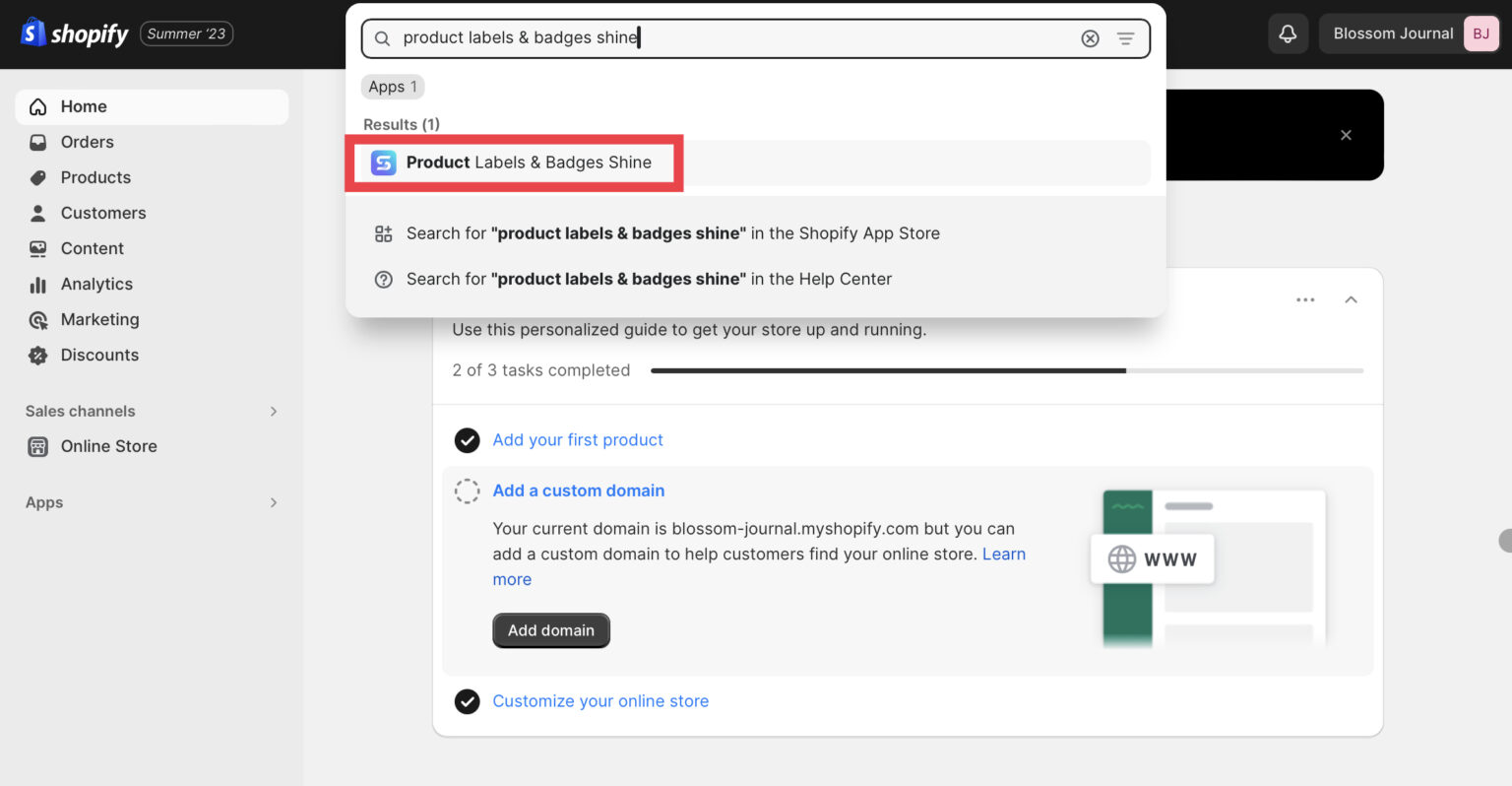Open the Marketing megaphone icon

tap(37, 319)
